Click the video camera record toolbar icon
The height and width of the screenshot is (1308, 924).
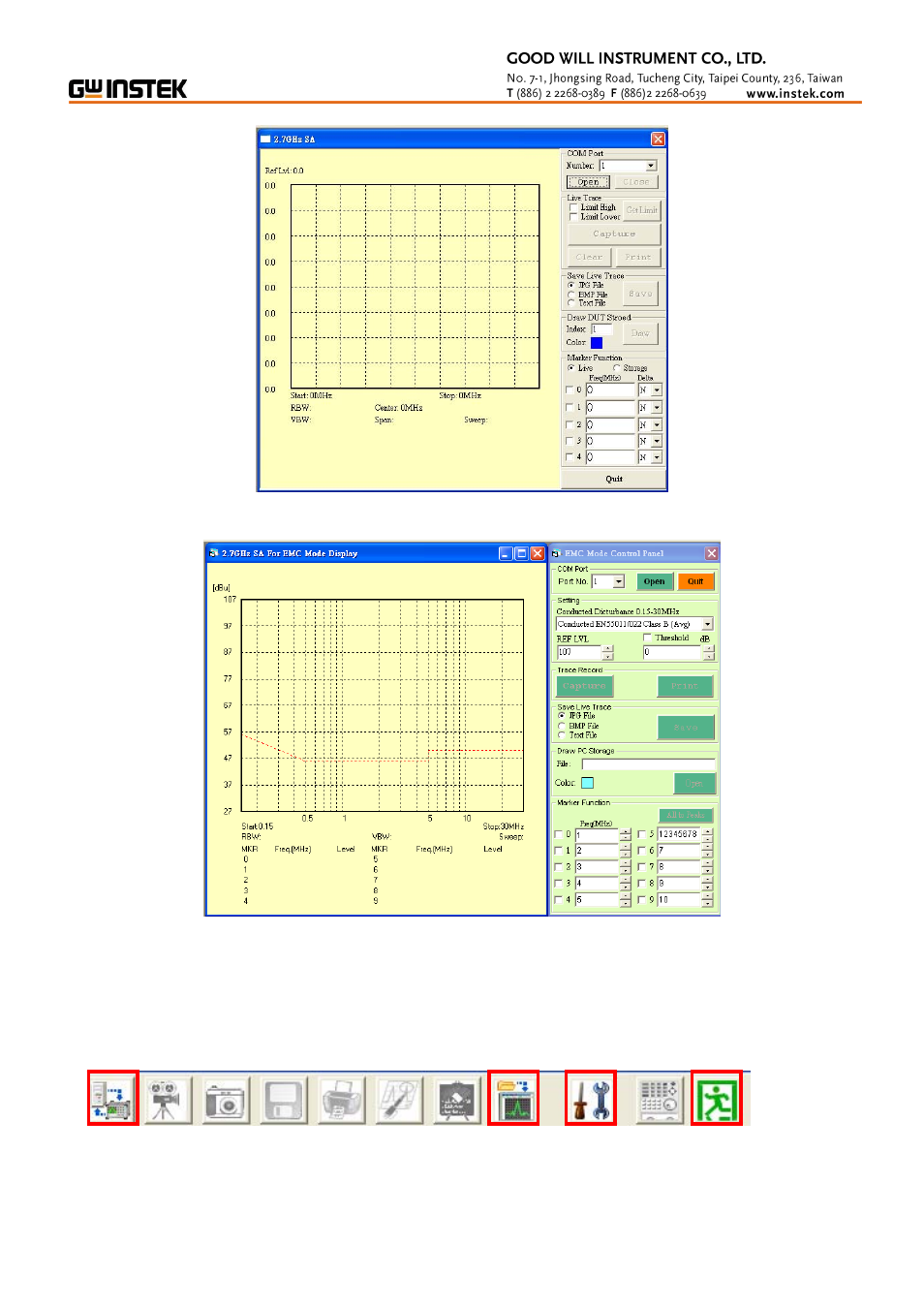168,1100
